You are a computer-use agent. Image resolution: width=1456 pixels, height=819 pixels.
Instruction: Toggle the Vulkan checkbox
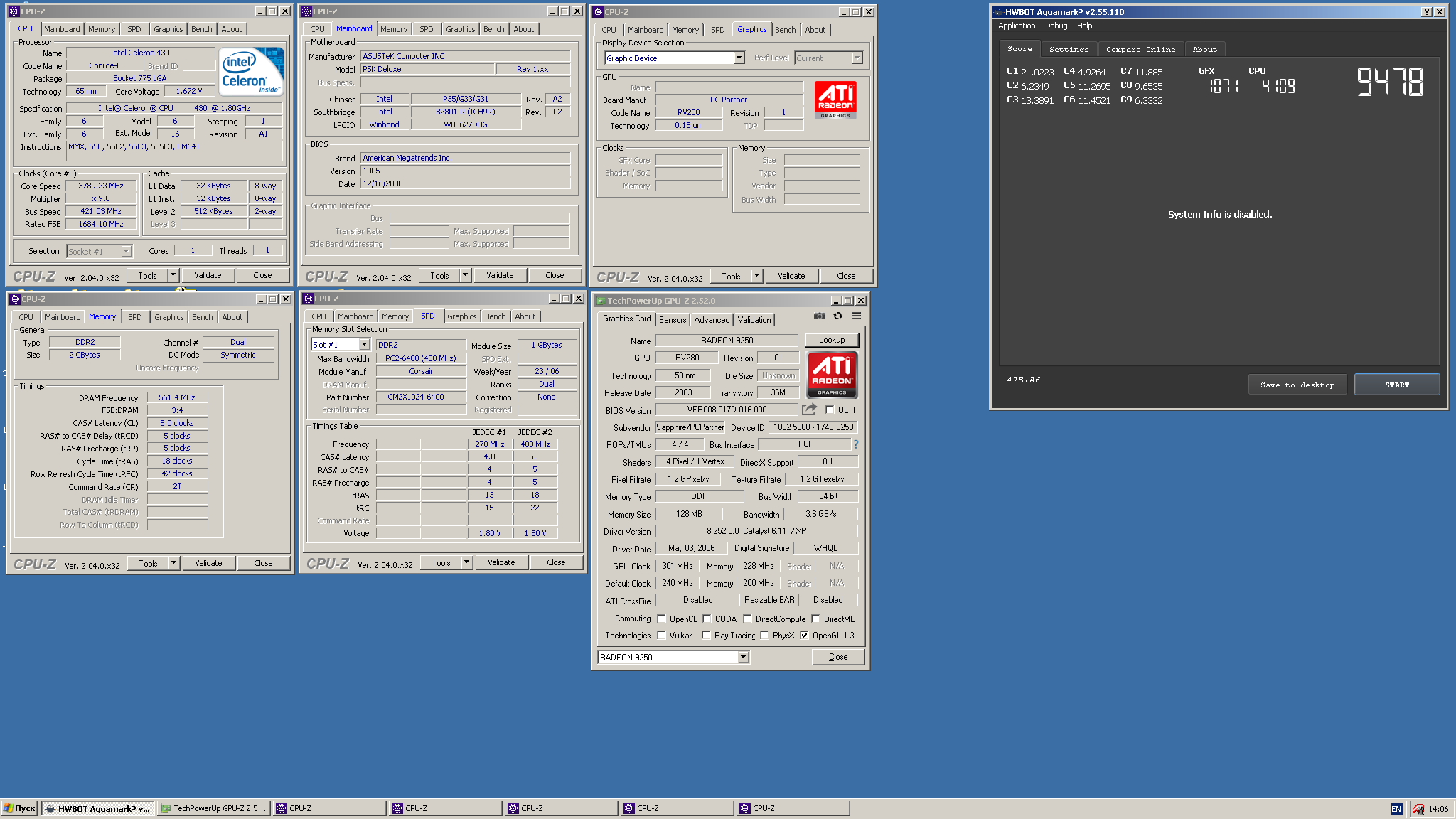pos(662,636)
